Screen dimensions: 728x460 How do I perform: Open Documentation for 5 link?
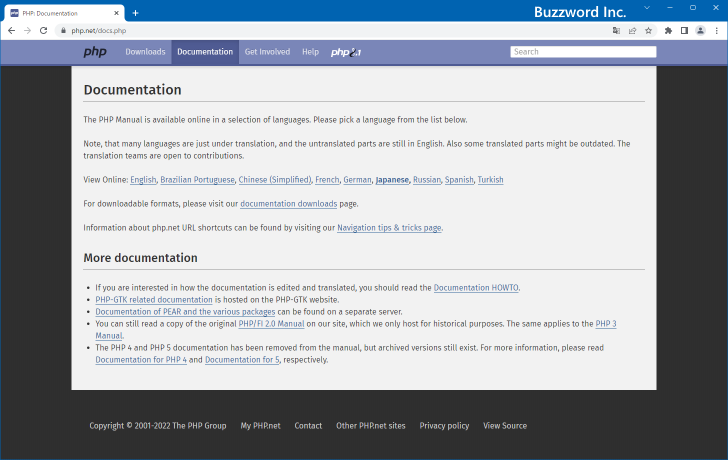[x=242, y=360]
